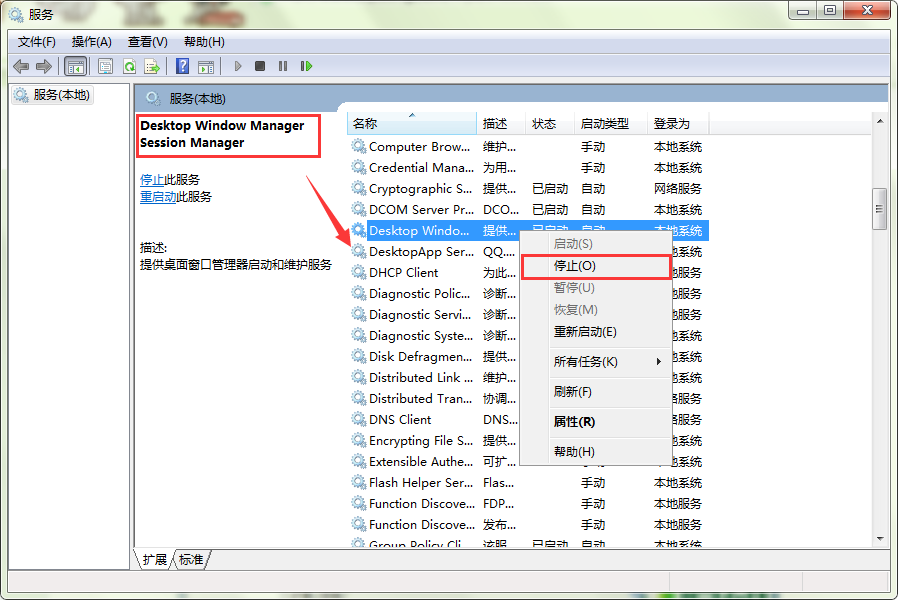Click the 重启动 service link
898x600 pixels.
coord(158,197)
